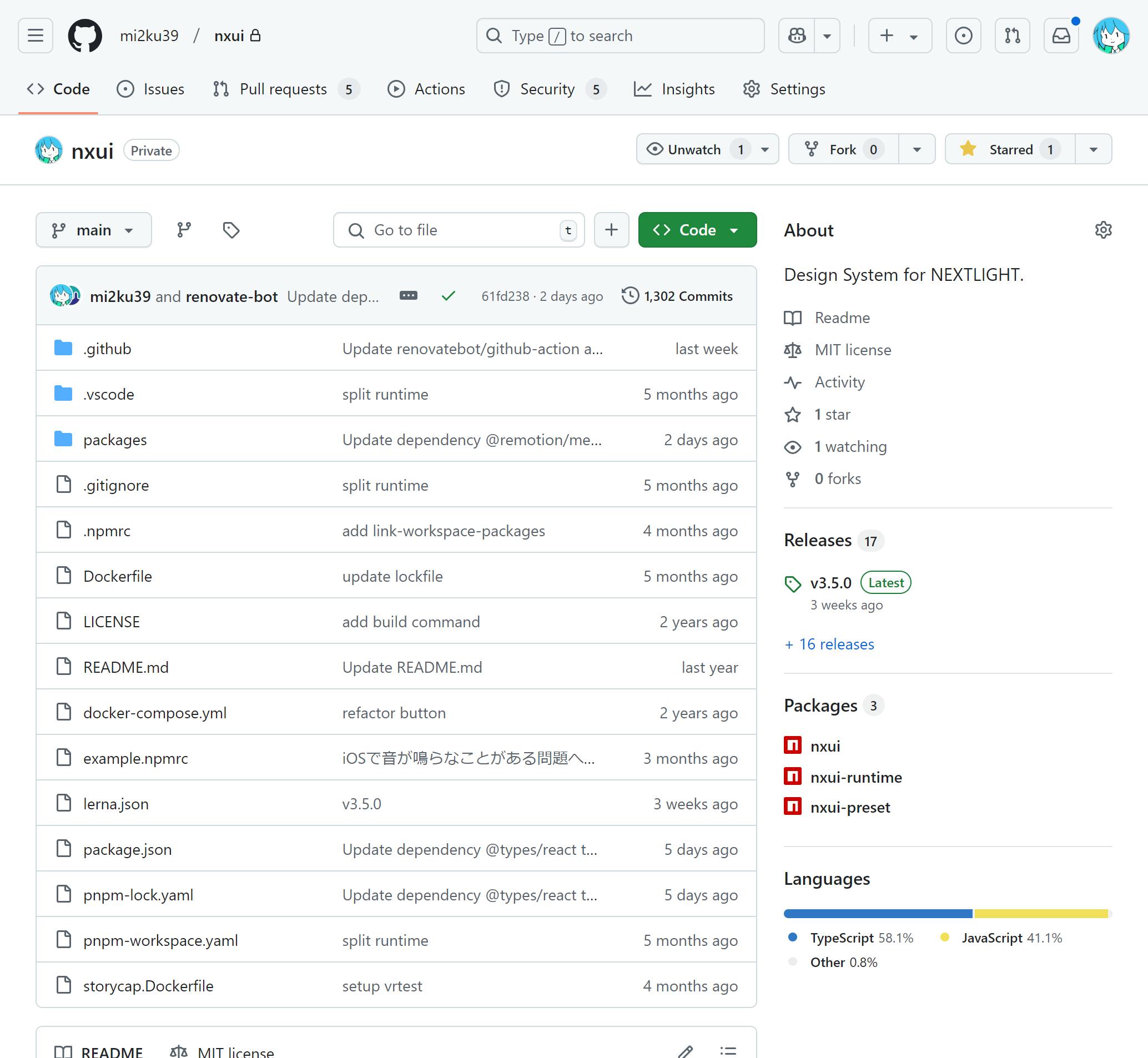The height and width of the screenshot is (1058, 1148).
Task: View branches icon next to main
Action: (x=184, y=230)
